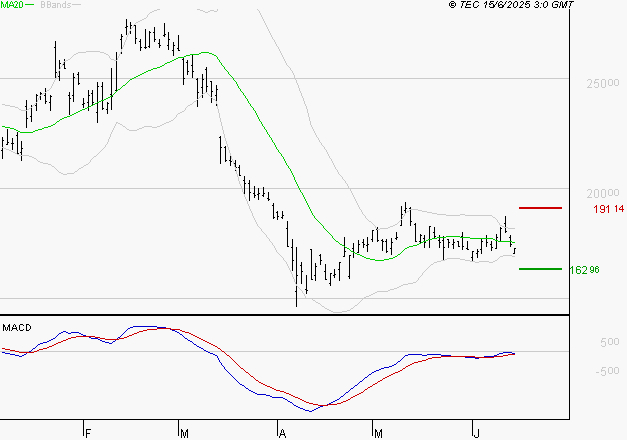Screen dimensions: 627x440
Task: Click the red 191 14 resistance value
Action: pyautogui.click(x=608, y=209)
